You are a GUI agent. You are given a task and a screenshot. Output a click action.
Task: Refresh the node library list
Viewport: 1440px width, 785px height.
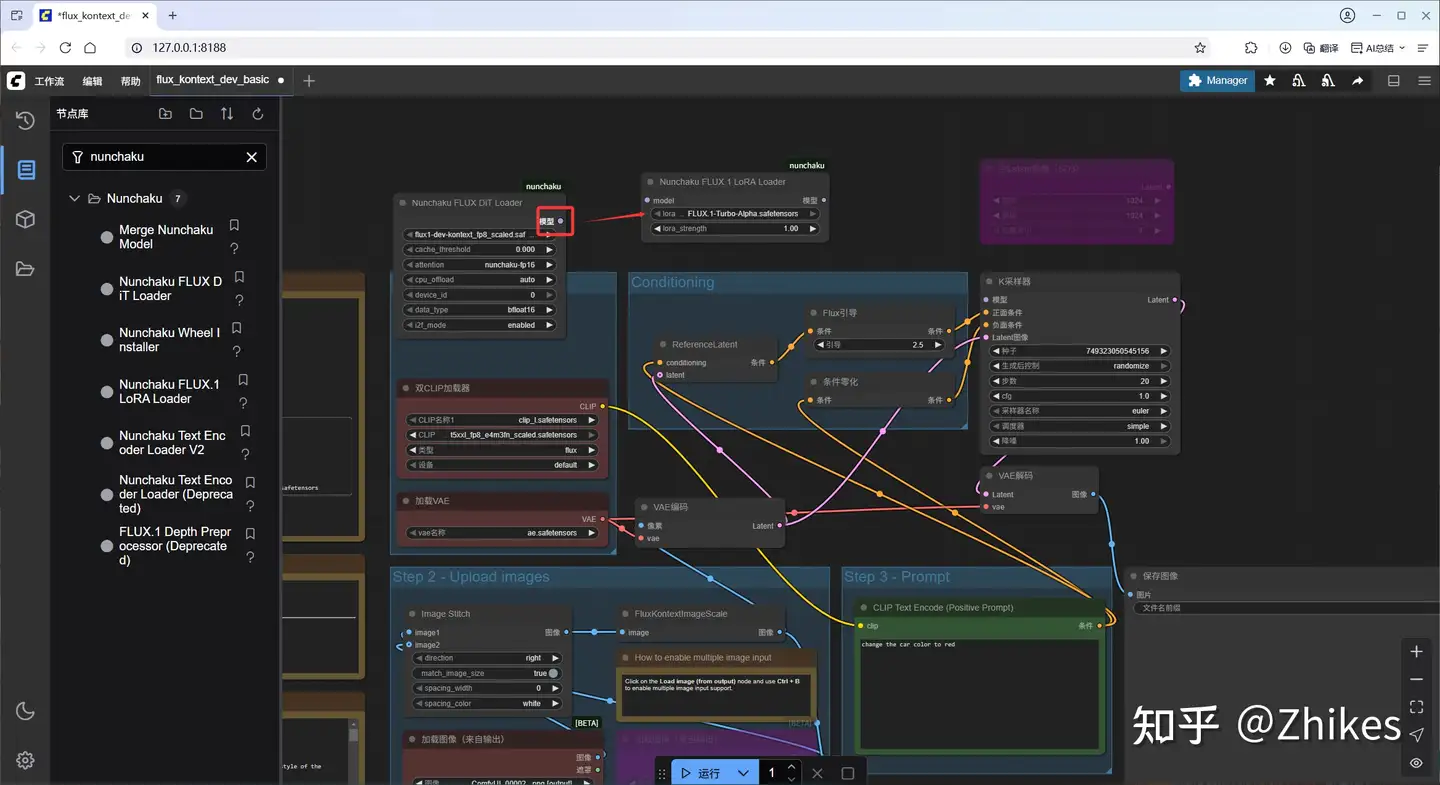[258, 114]
